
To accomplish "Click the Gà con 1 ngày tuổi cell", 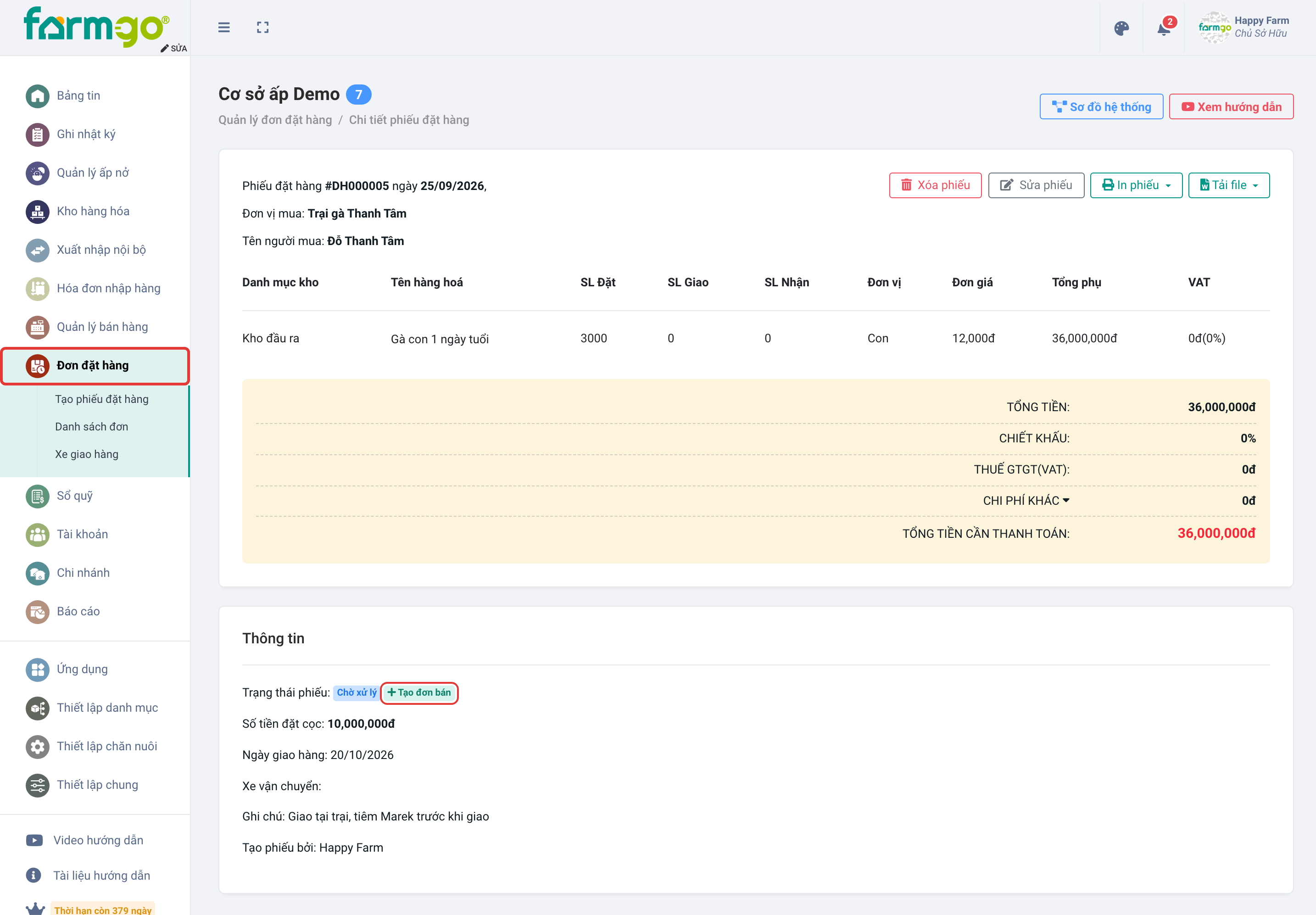I will [440, 339].
